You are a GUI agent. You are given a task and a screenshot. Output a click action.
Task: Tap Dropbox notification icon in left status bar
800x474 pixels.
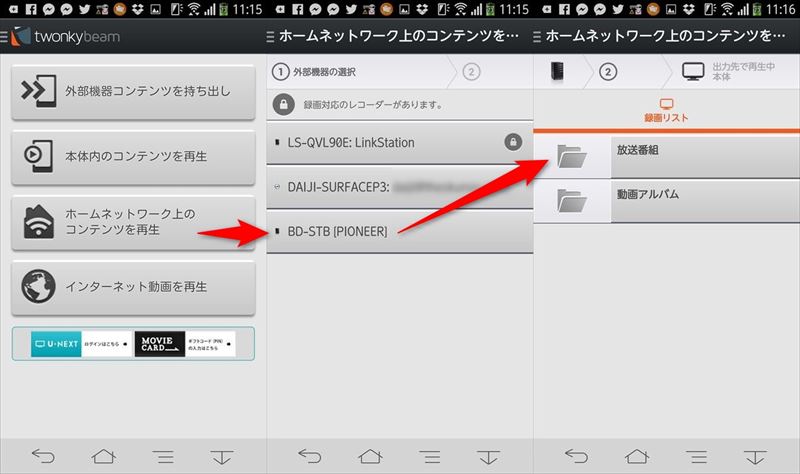click(138, 9)
